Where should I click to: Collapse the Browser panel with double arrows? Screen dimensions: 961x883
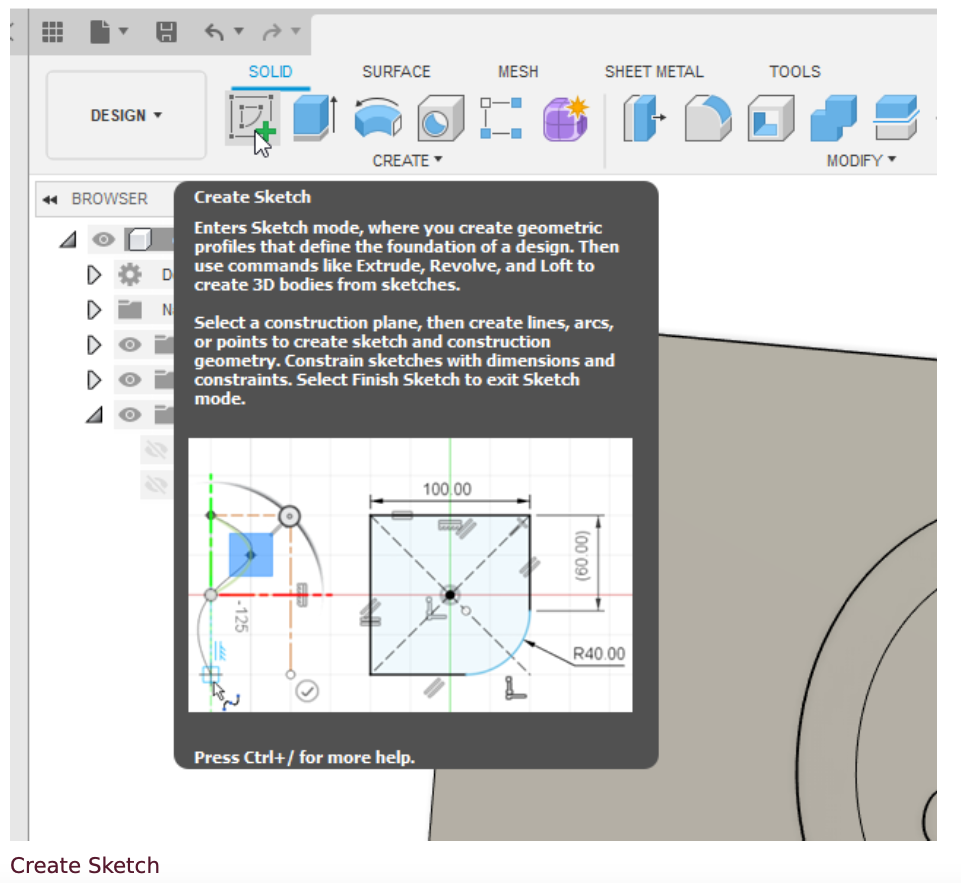(50, 200)
